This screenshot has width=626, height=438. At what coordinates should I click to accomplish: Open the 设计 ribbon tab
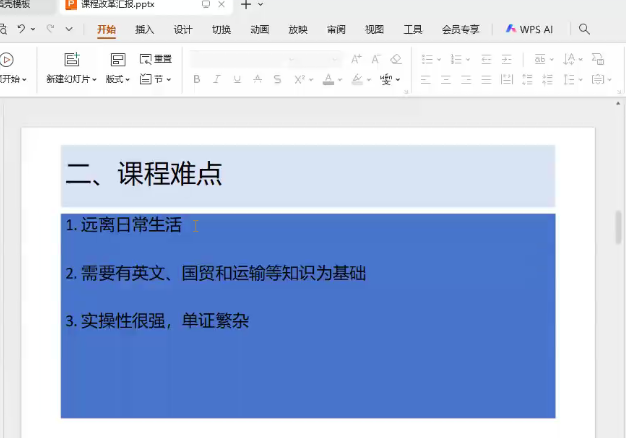click(183, 30)
